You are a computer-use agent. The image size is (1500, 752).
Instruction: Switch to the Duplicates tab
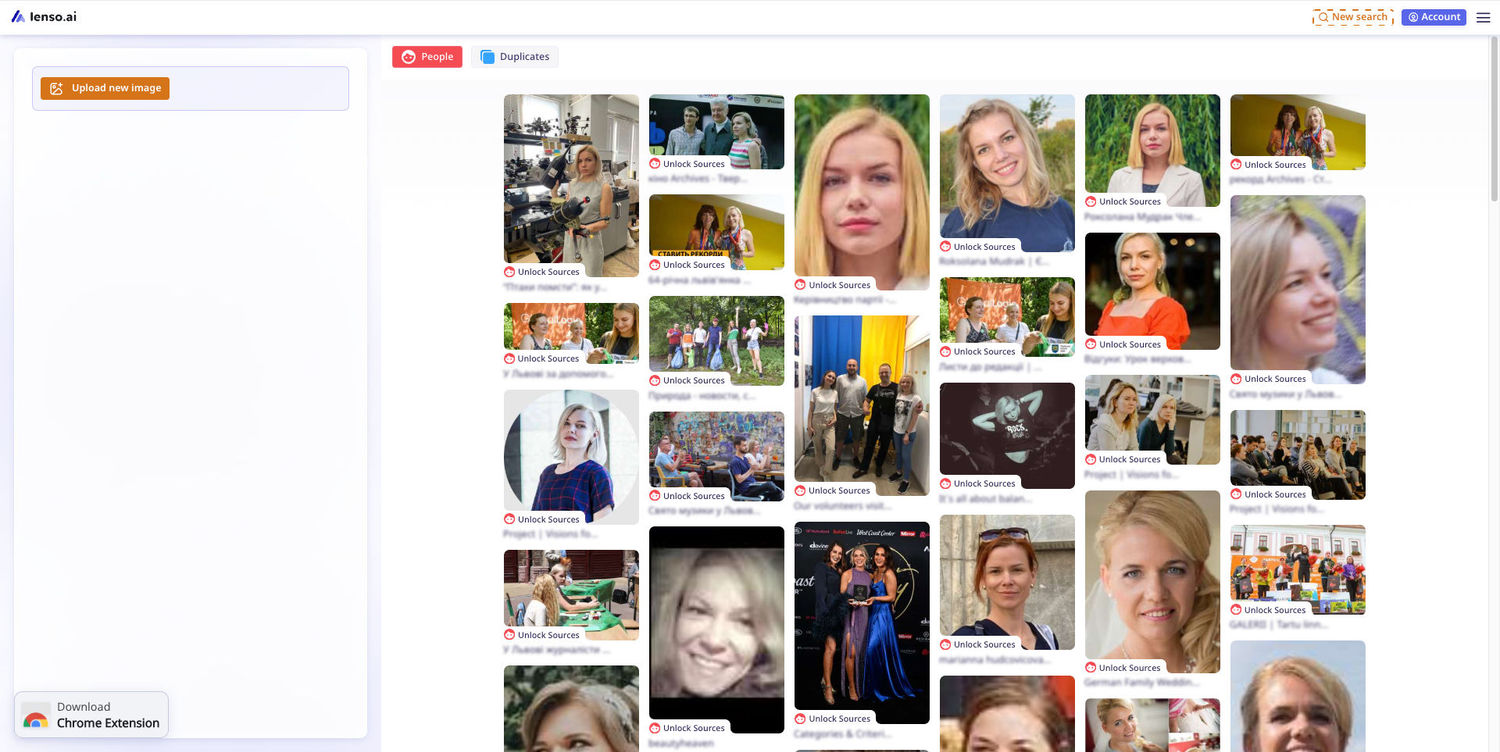point(515,57)
